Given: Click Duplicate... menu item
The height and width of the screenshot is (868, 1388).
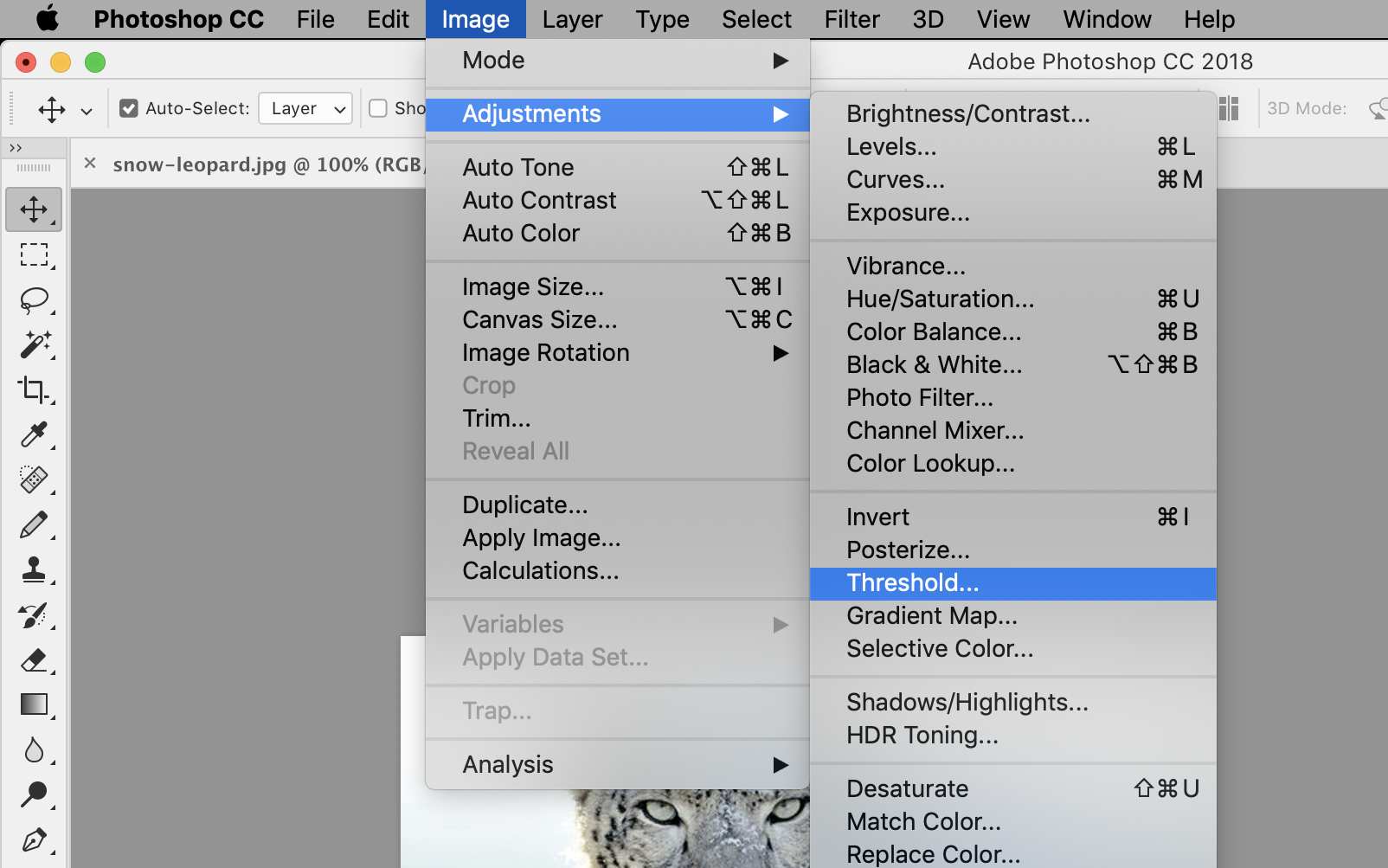Looking at the screenshot, I should (x=618, y=505).
